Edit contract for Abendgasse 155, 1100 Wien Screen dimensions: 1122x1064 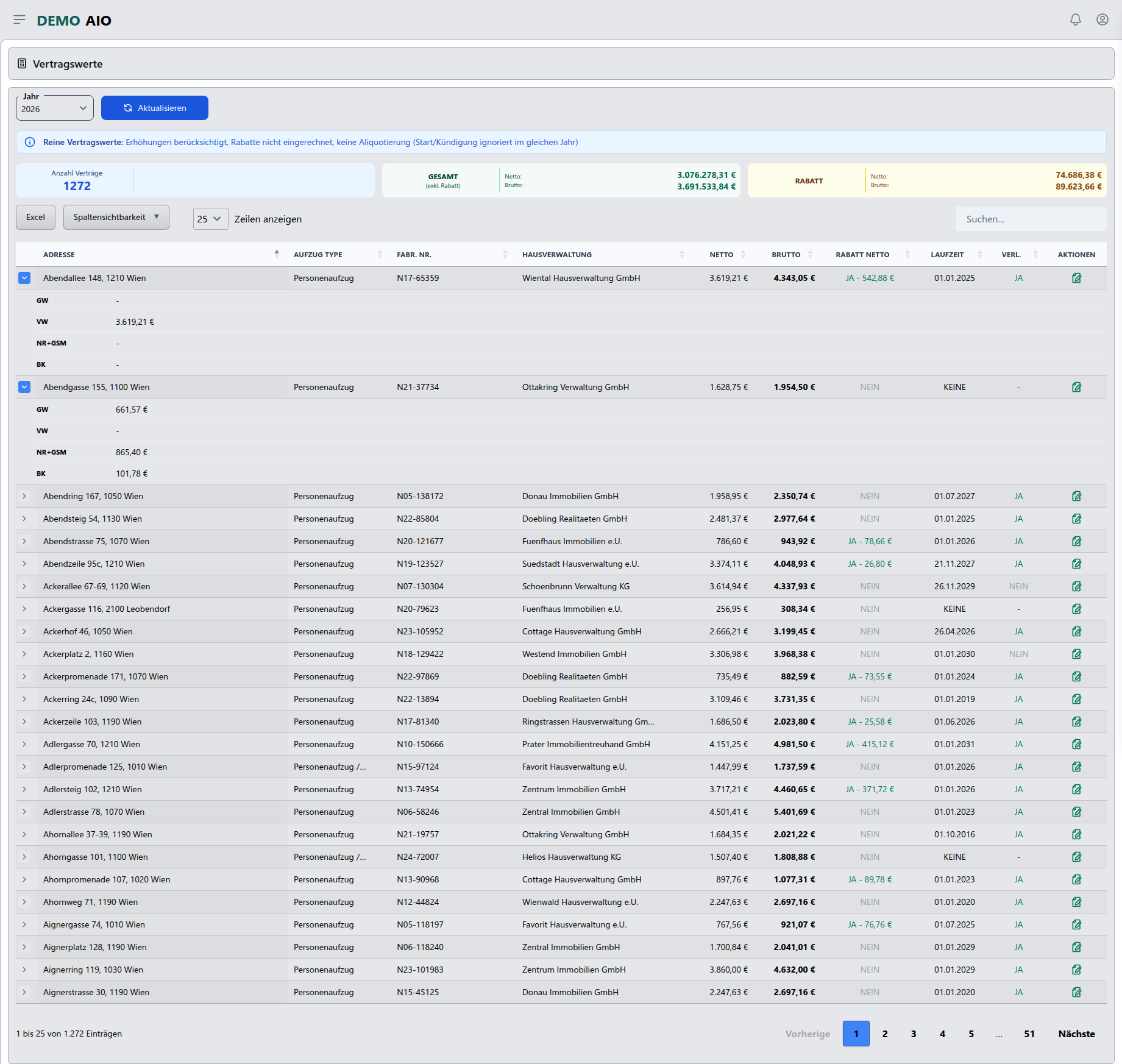pos(1077,387)
